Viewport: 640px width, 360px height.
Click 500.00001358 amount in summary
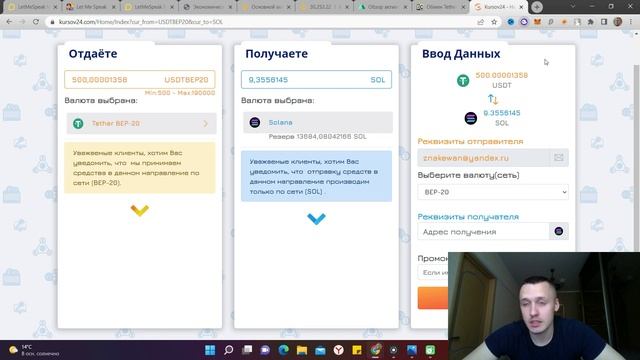(x=502, y=75)
